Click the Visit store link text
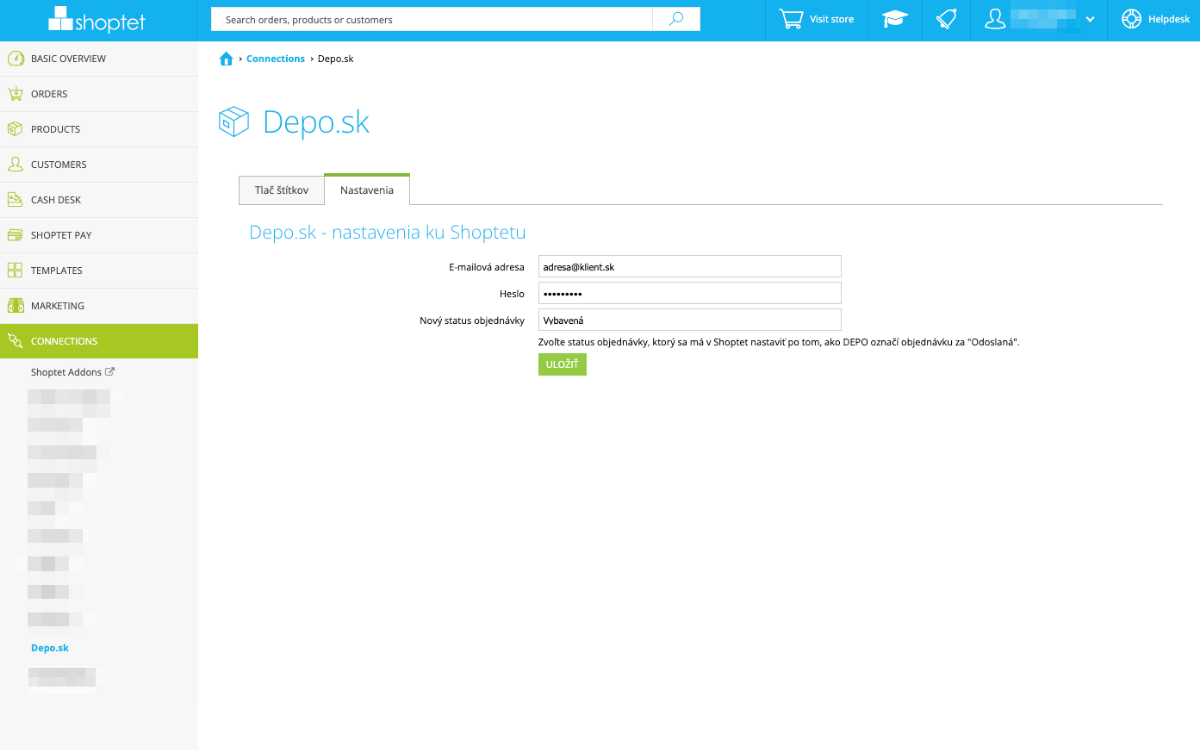The image size is (1200, 750). 832,19
